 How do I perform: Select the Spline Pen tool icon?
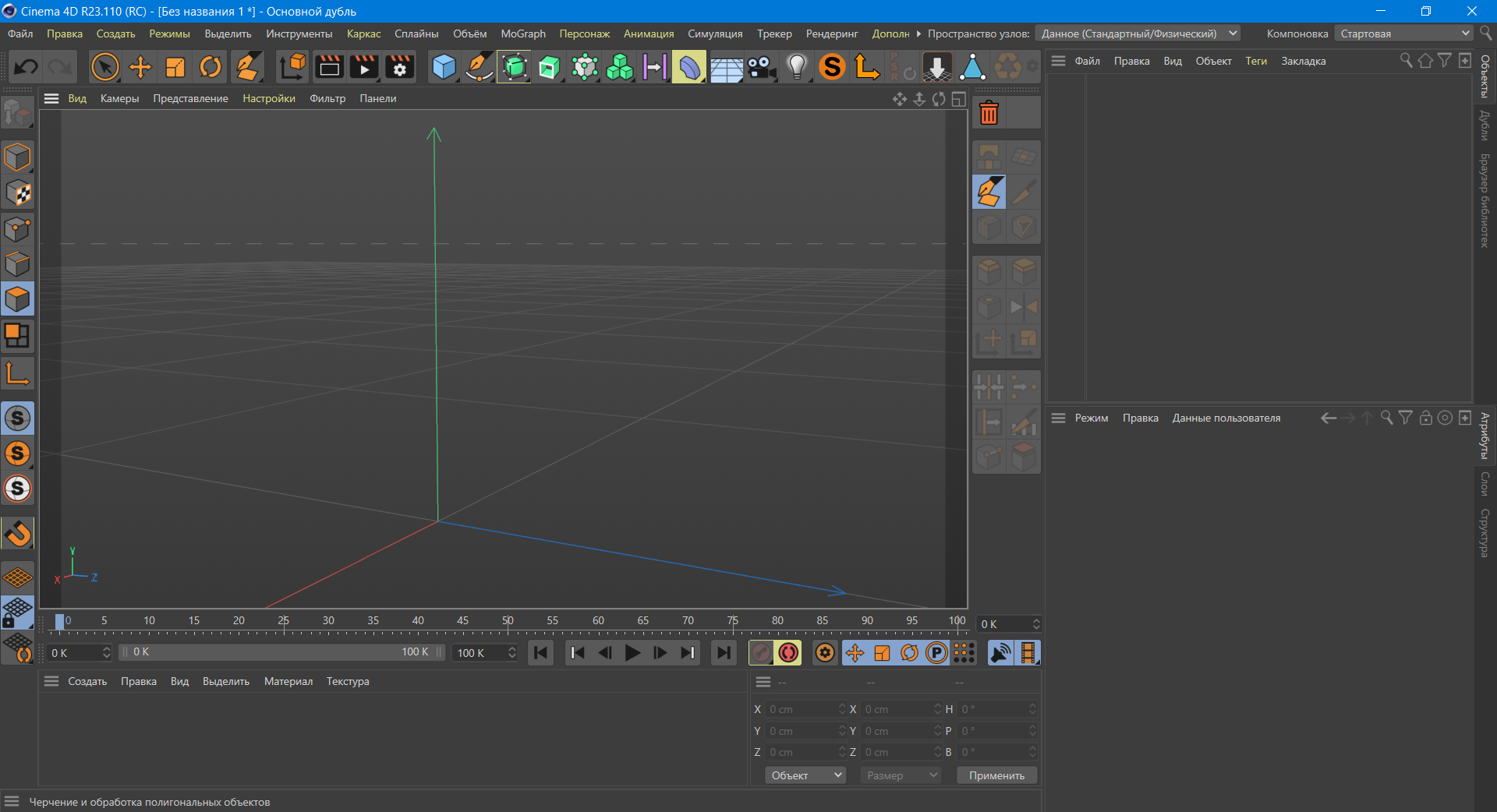click(479, 67)
